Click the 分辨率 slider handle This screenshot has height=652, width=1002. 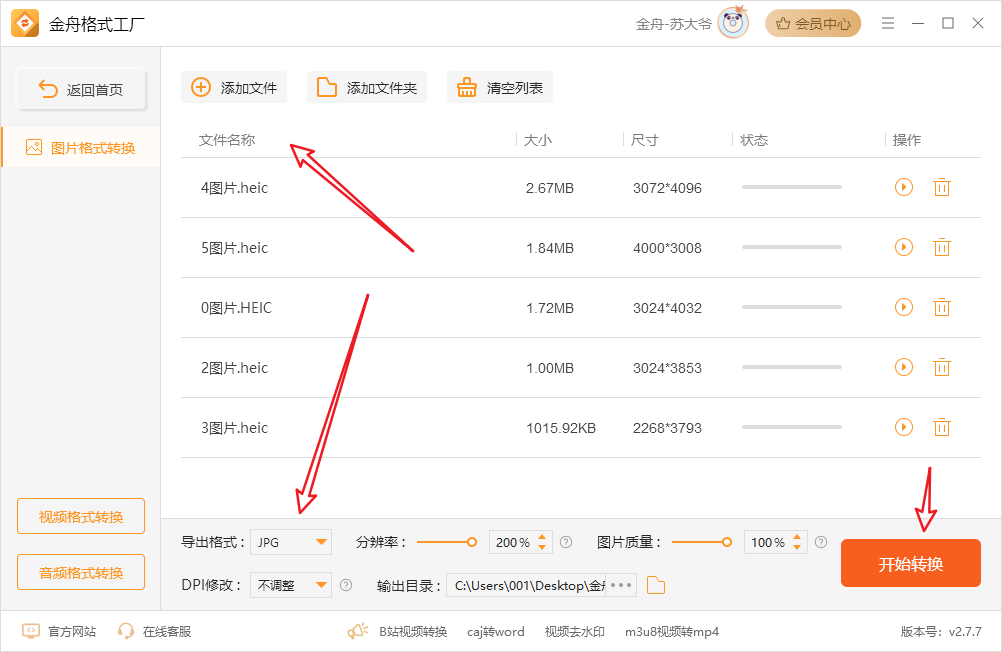(x=471, y=542)
